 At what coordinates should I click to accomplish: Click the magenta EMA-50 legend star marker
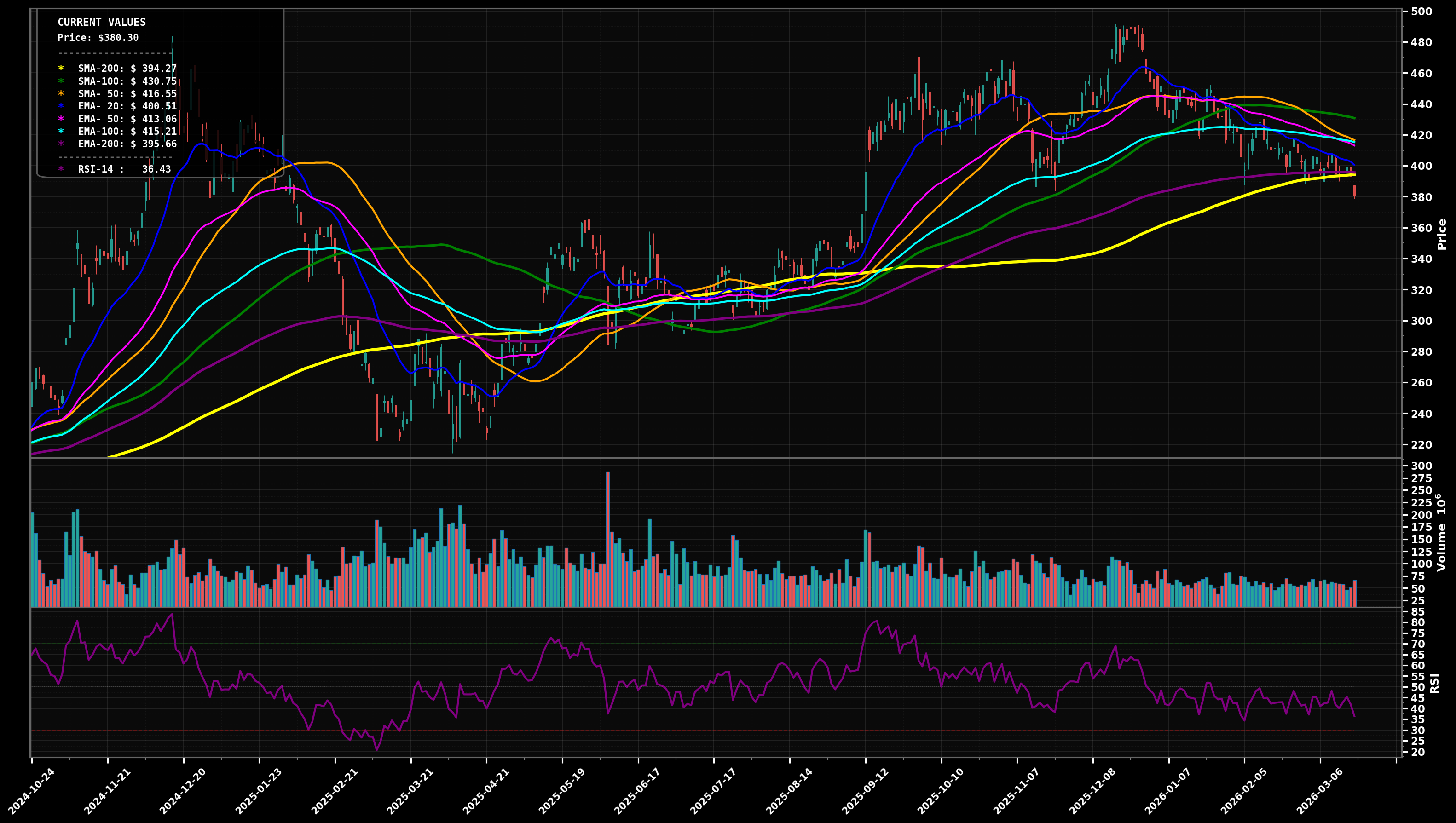62,119
